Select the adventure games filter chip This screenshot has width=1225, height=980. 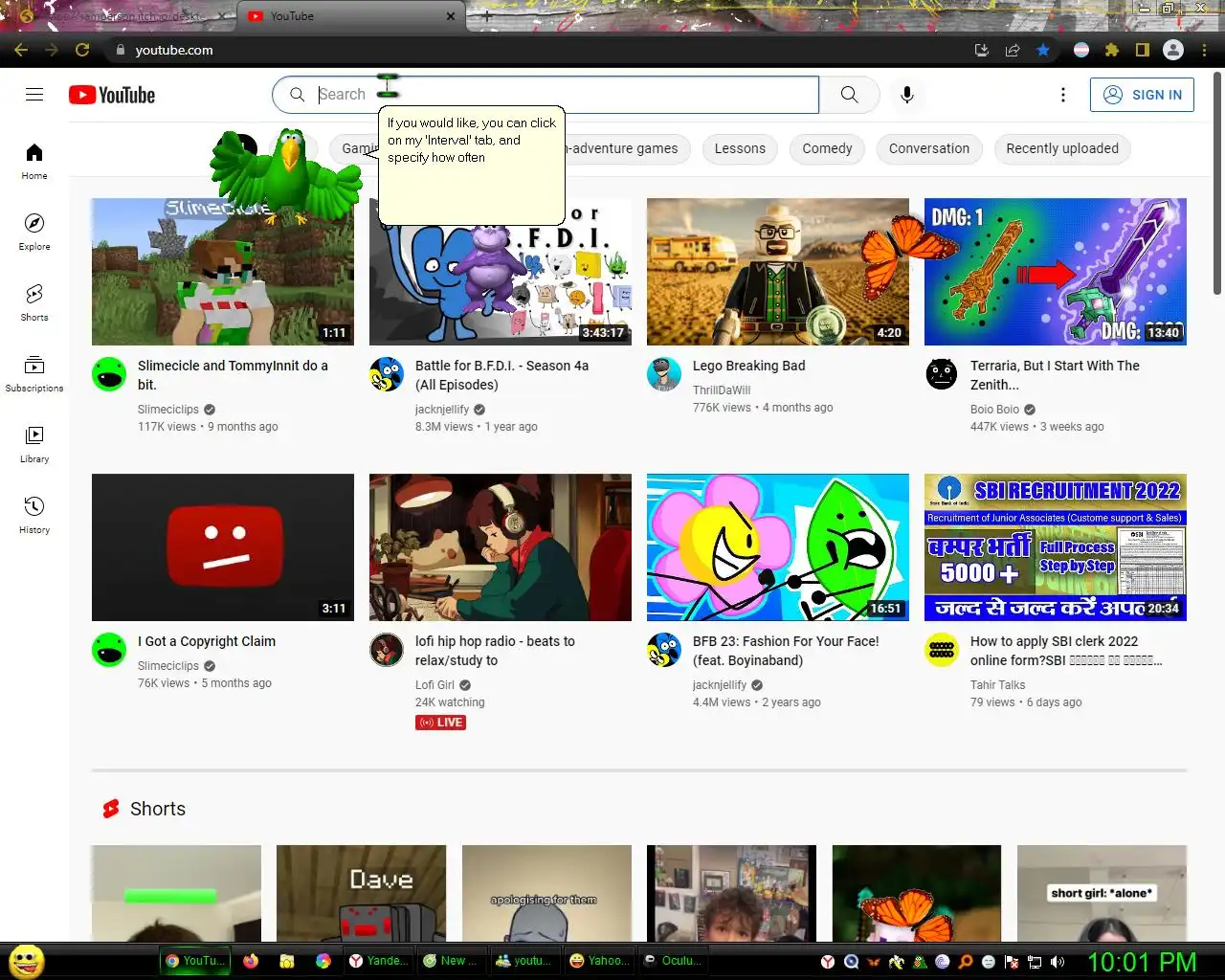[627, 148]
